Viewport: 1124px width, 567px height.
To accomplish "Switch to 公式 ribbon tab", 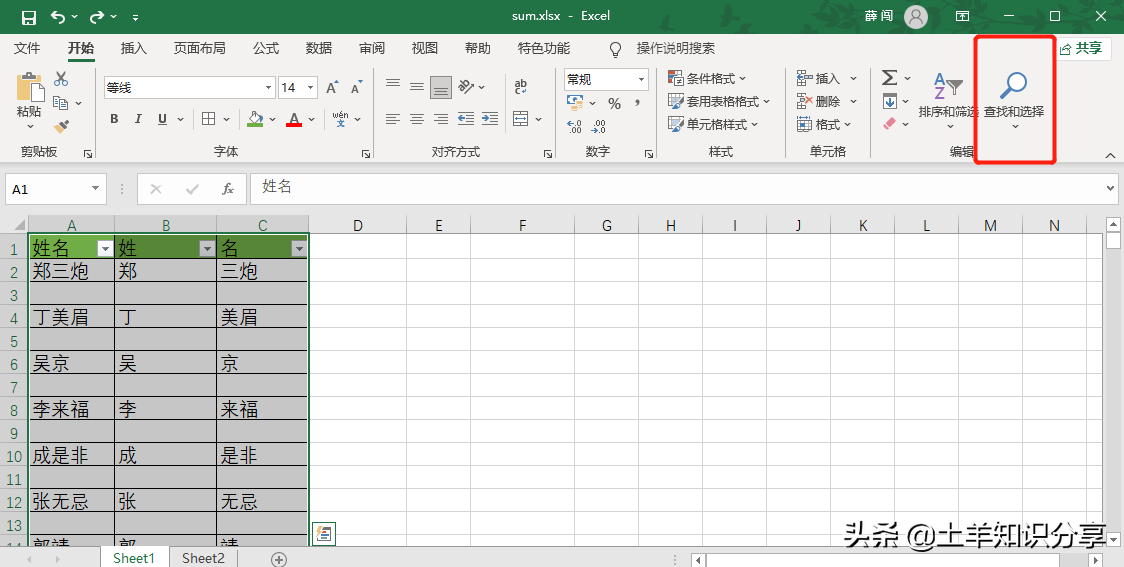I will pyautogui.click(x=265, y=49).
